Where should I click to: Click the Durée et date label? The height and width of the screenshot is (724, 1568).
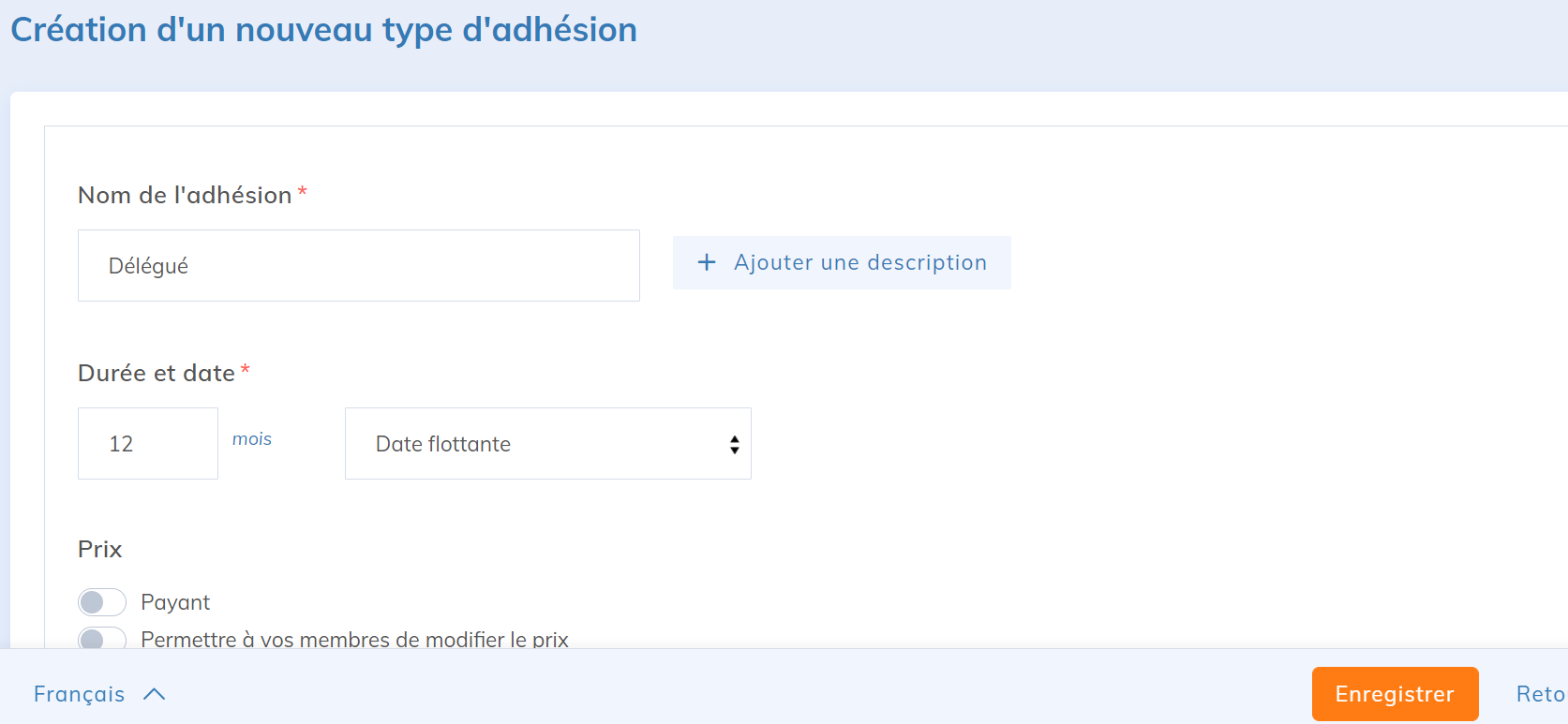157,373
